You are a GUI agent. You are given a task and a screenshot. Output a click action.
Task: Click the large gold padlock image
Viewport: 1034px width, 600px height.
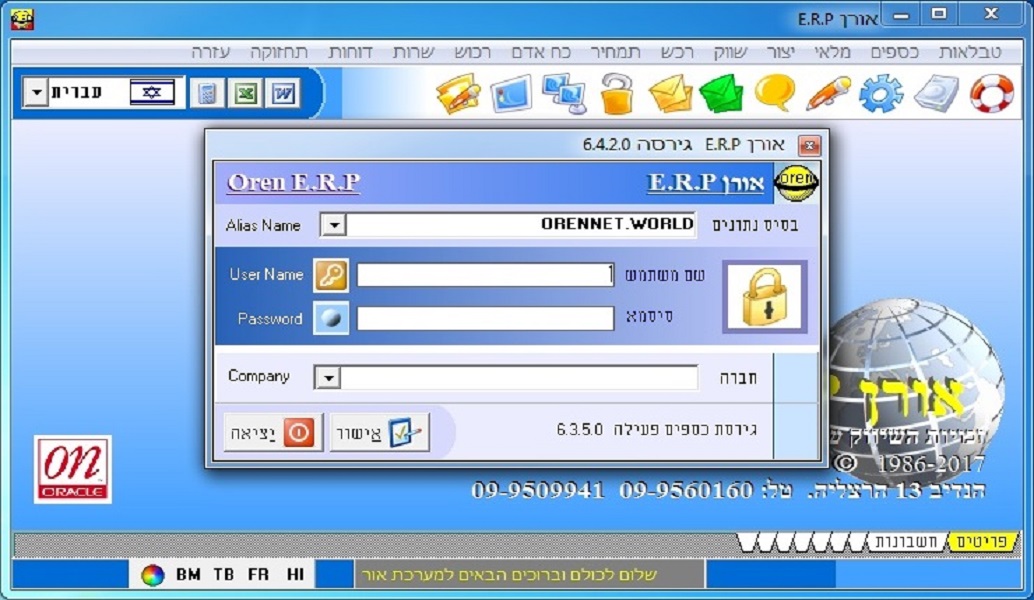point(765,297)
